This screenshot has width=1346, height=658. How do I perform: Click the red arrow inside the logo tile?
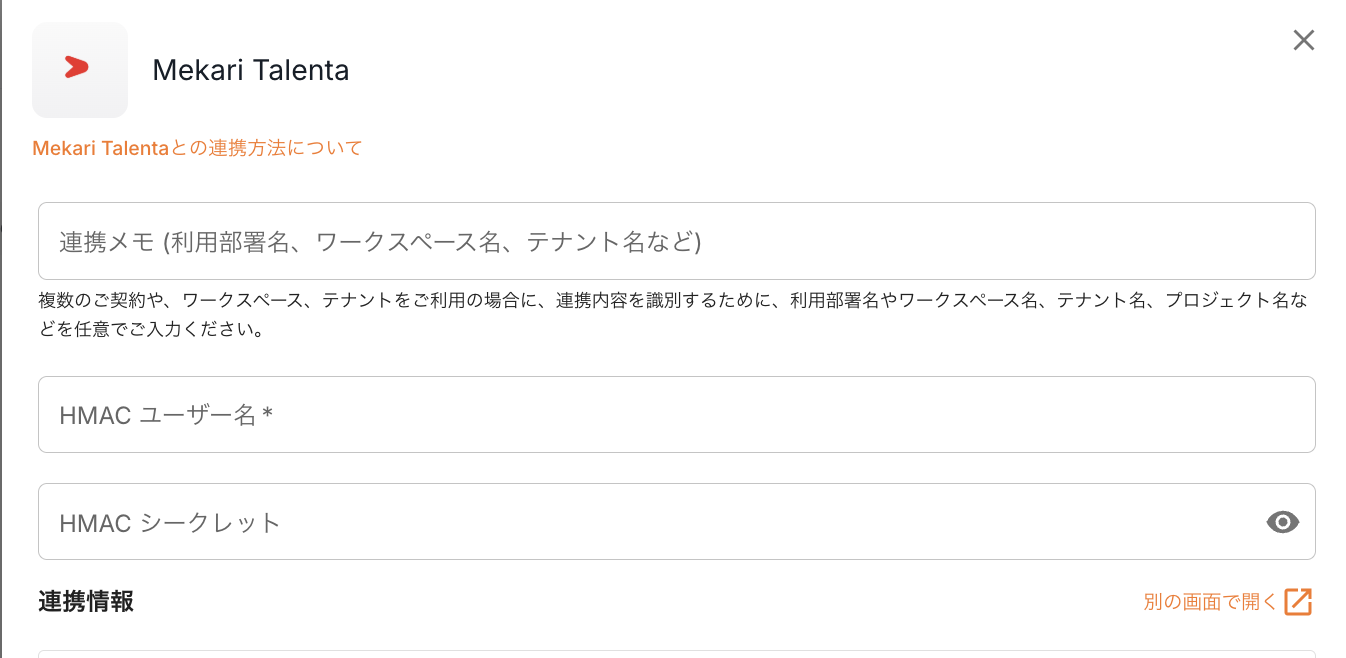(76, 67)
